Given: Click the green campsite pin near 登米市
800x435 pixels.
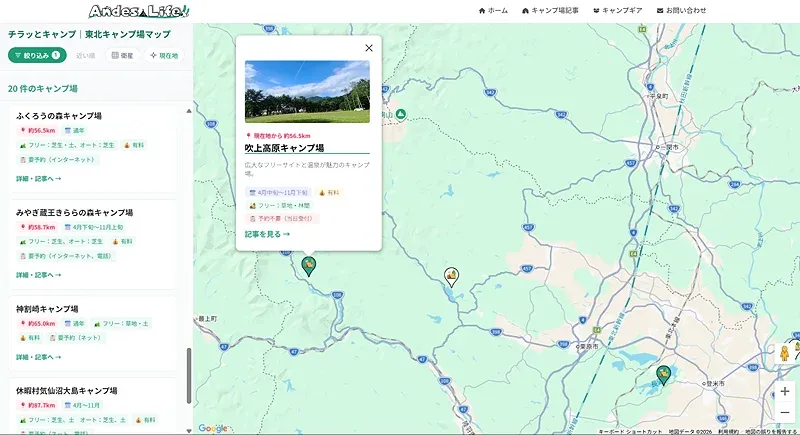Looking at the screenshot, I should click(x=662, y=375).
